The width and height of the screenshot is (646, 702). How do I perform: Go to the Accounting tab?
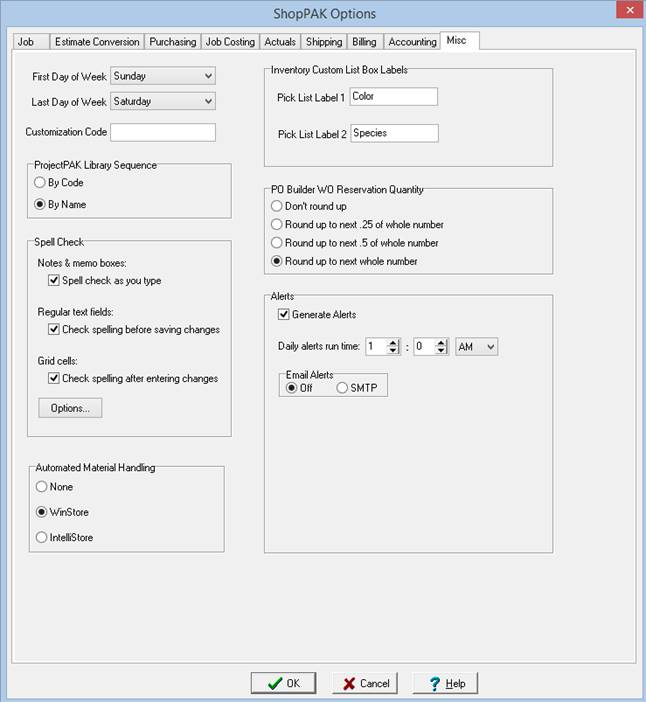[412, 42]
